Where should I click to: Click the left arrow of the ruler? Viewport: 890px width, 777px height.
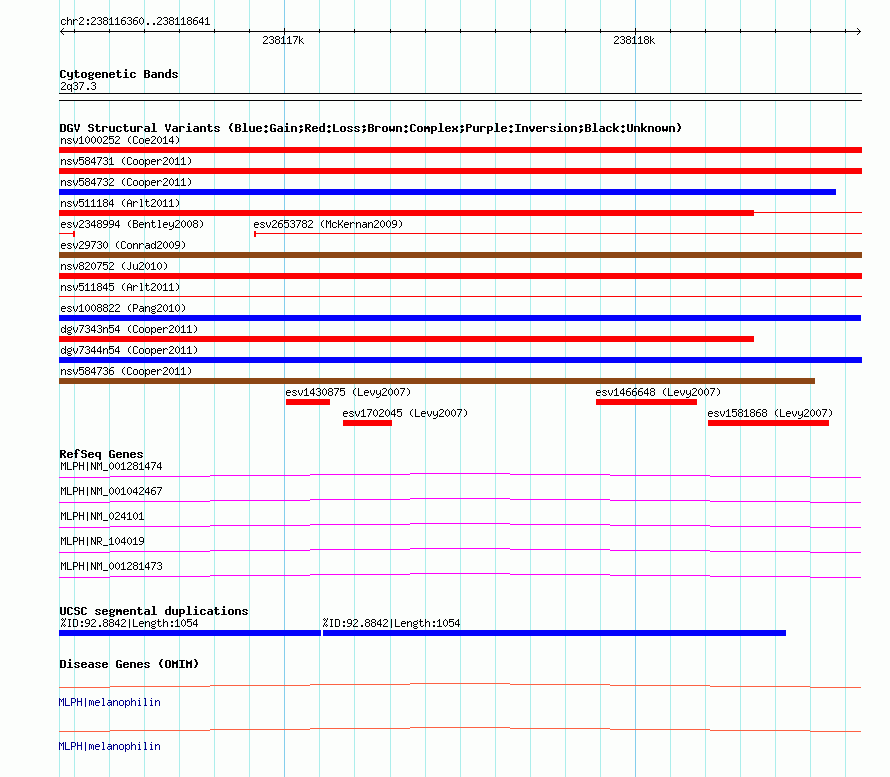(62, 32)
